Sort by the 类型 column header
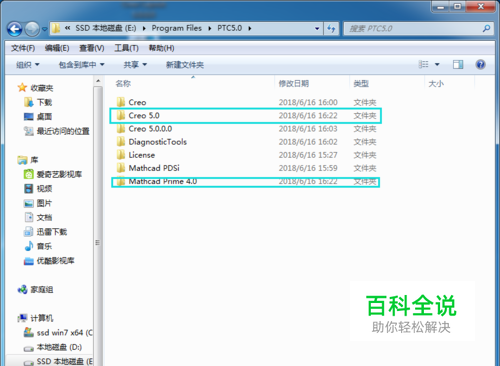Screen dimensions: 500x366 (361, 83)
